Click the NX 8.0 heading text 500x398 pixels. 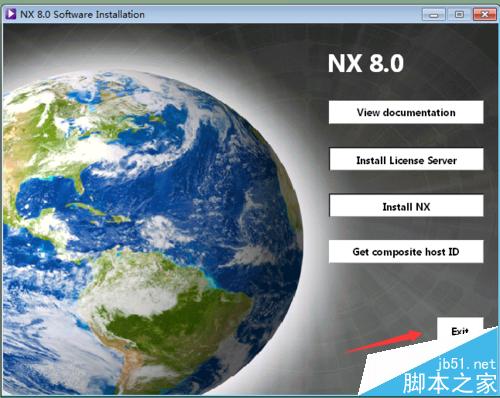pyautogui.click(x=366, y=63)
